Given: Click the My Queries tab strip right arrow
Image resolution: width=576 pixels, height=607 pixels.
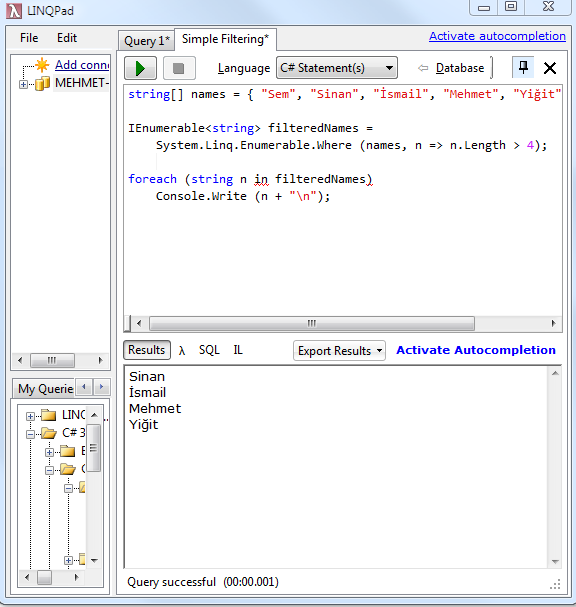Looking at the screenshot, I should pyautogui.click(x=101, y=387).
